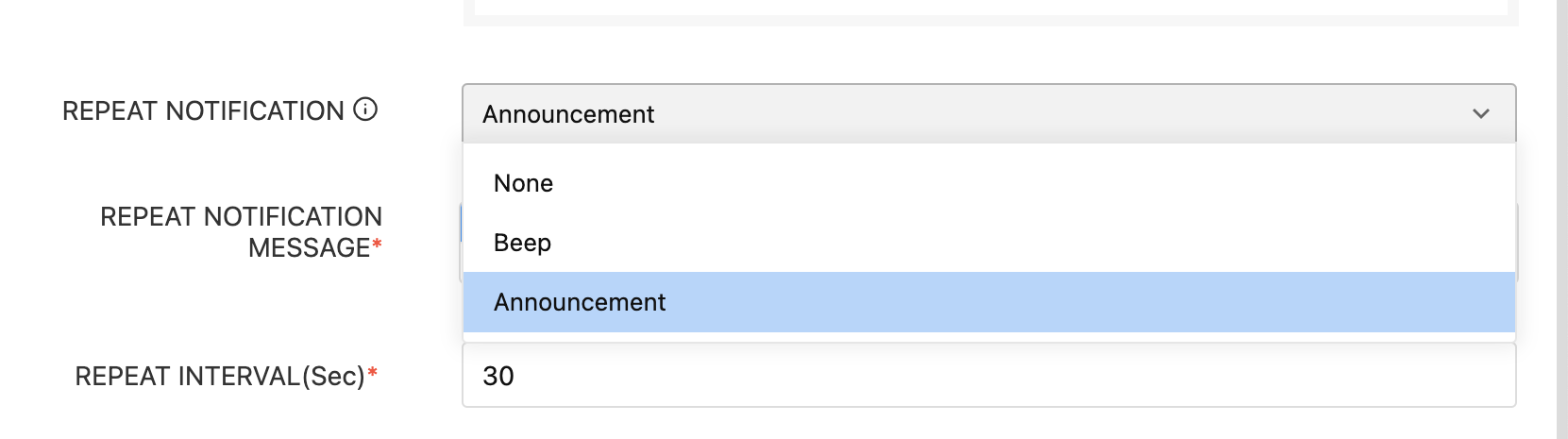1568x439 pixels.
Task: Click the white text area at the top
Action: (x=989, y=7)
